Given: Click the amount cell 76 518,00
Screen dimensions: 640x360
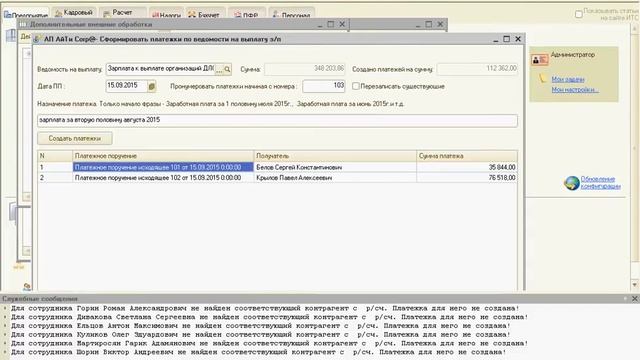Looking at the screenshot, I should (467, 178).
